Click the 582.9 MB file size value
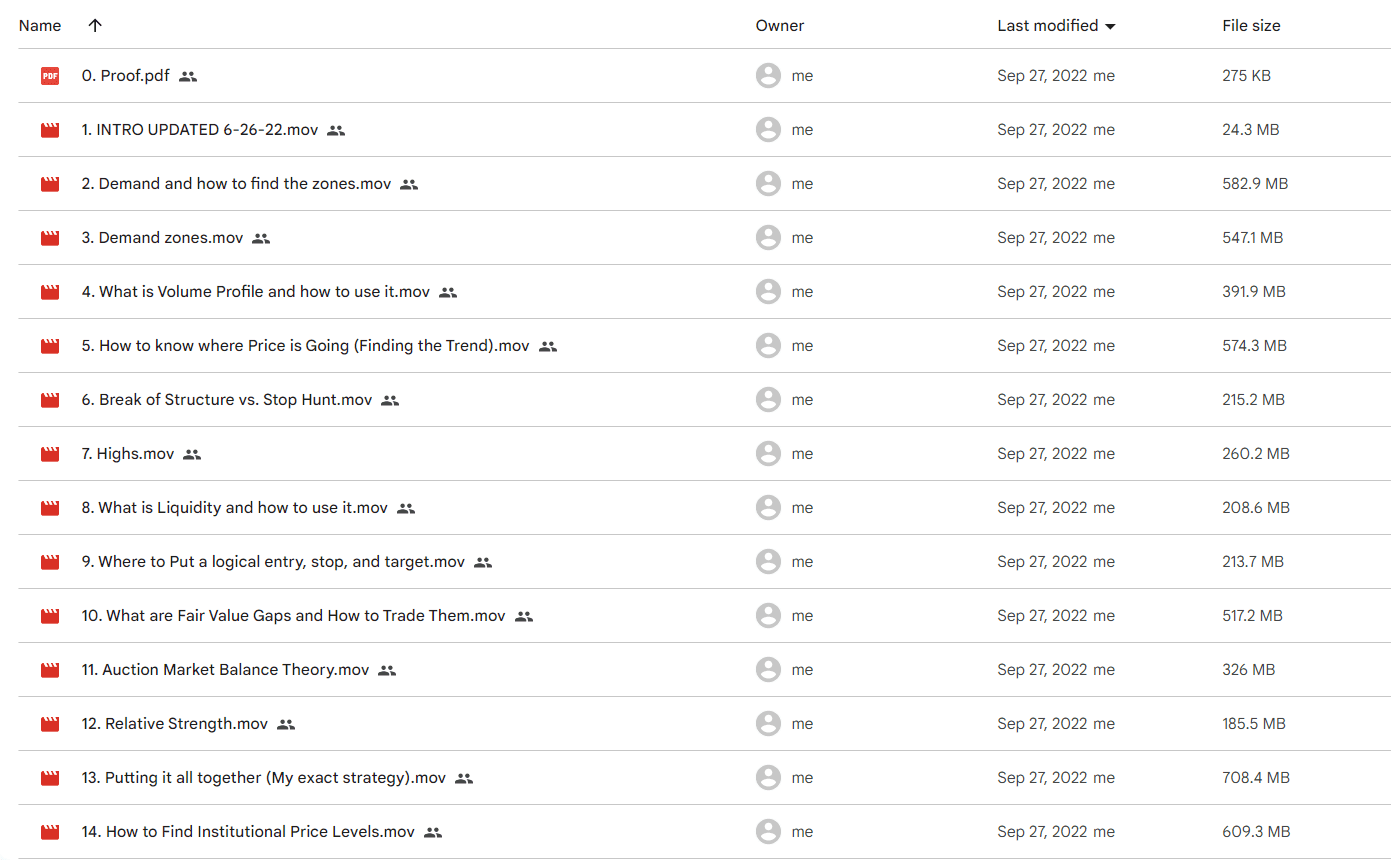 pyautogui.click(x=1255, y=184)
